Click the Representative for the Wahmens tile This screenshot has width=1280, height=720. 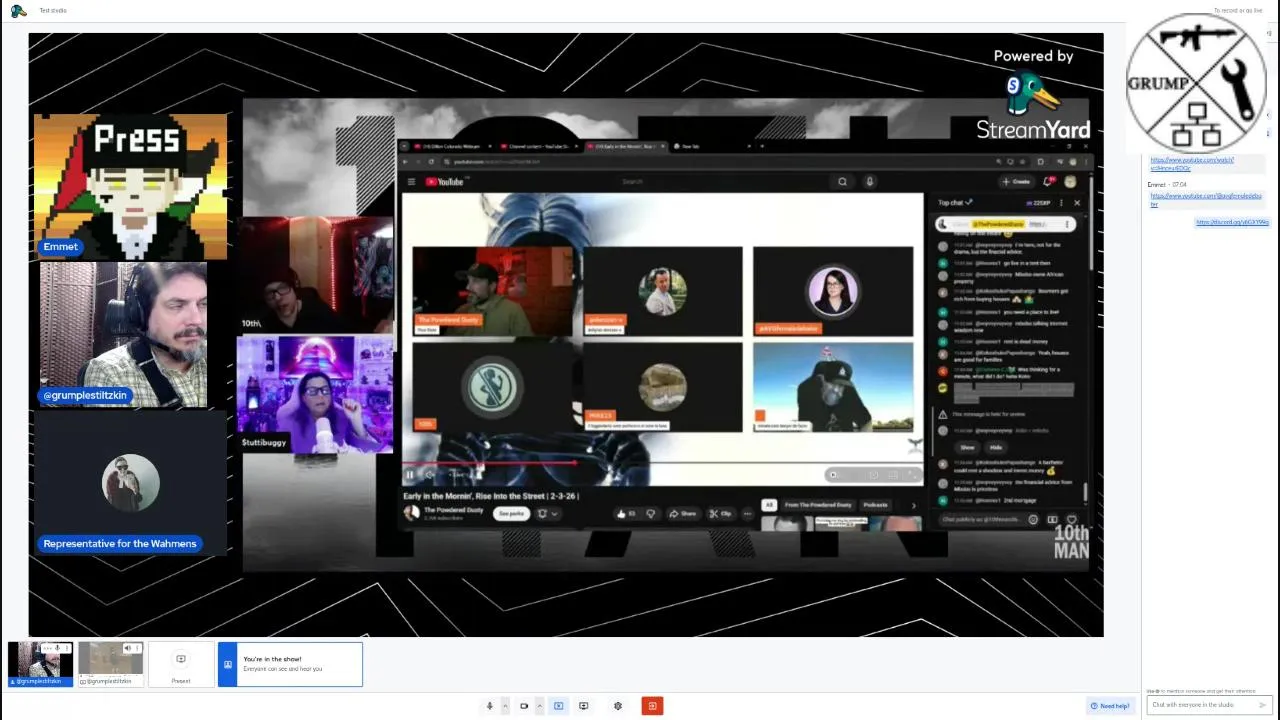coord(130,483)
